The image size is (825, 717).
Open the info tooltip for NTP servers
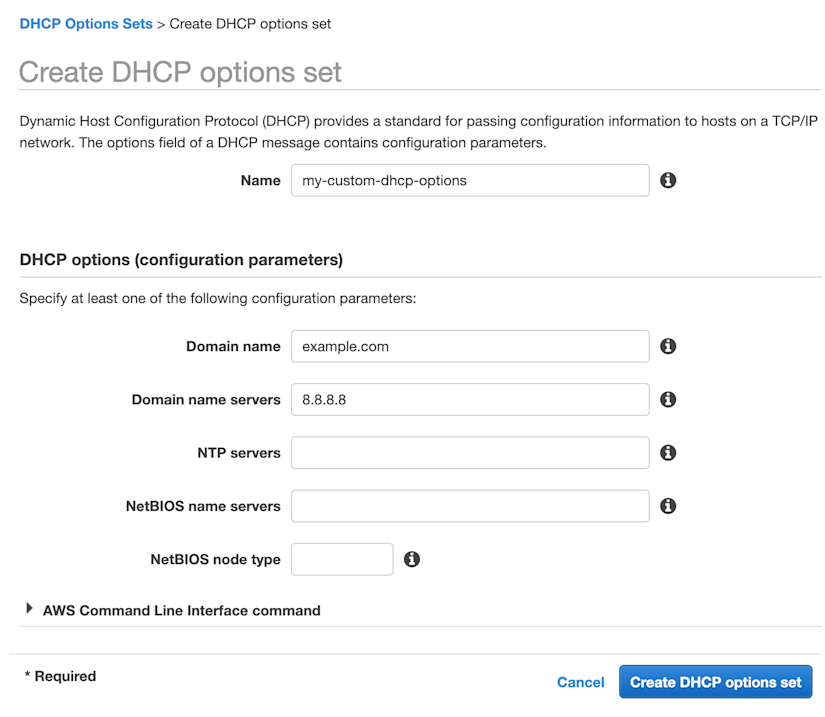pos(668,452)
